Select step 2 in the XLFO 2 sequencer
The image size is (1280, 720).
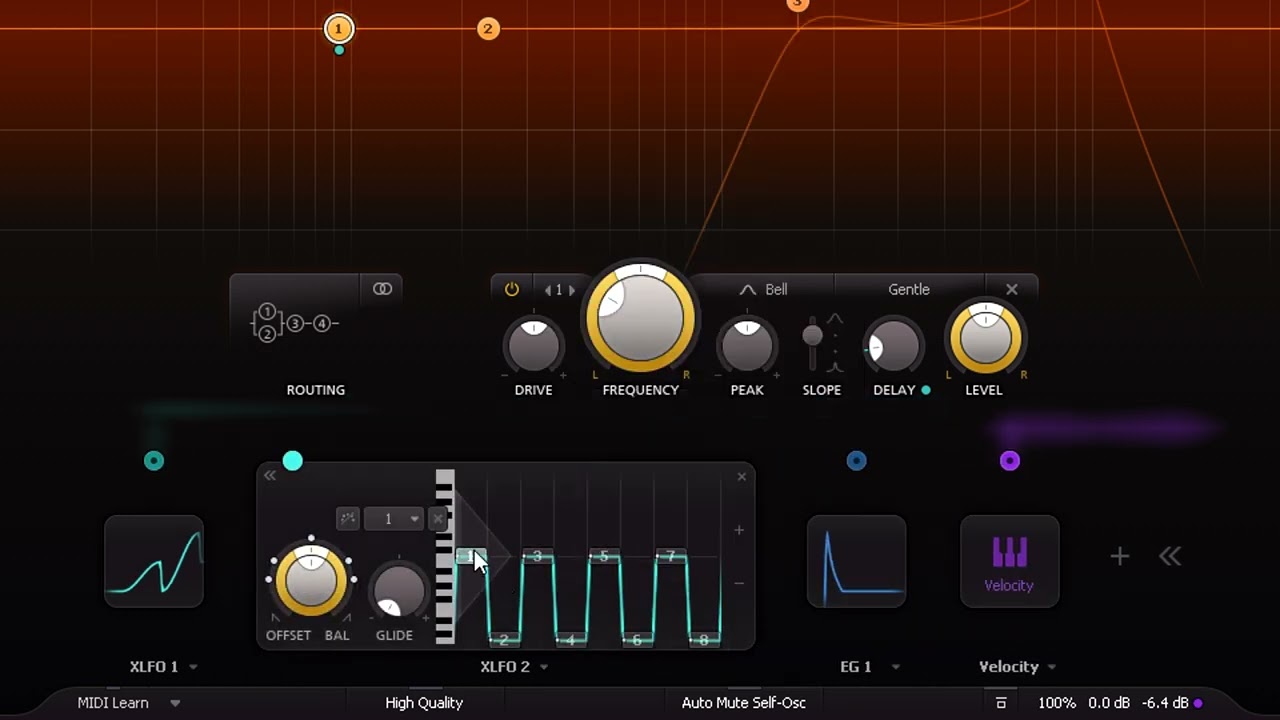pyautogui.click(x=504, y=638)
